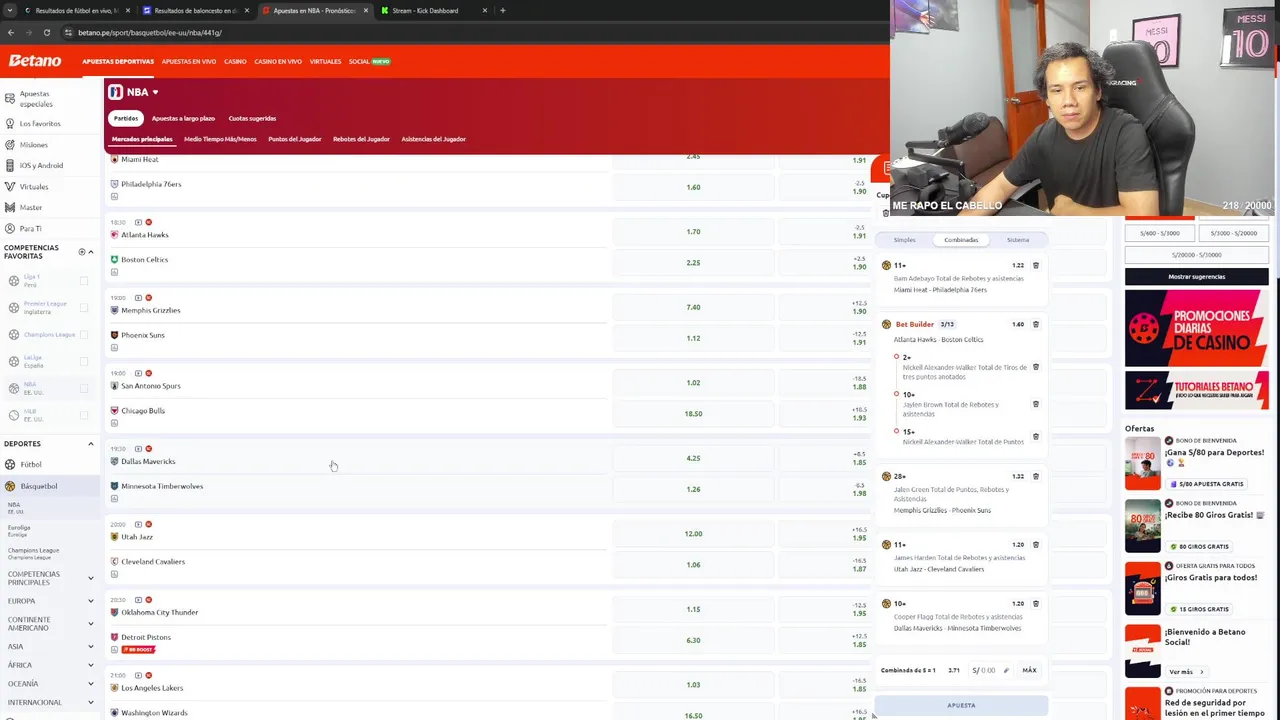Open stats icon under Phoenix Suns
Image resolution: width=1280 pixels, height=720 pixels.
tap(114, 348)
